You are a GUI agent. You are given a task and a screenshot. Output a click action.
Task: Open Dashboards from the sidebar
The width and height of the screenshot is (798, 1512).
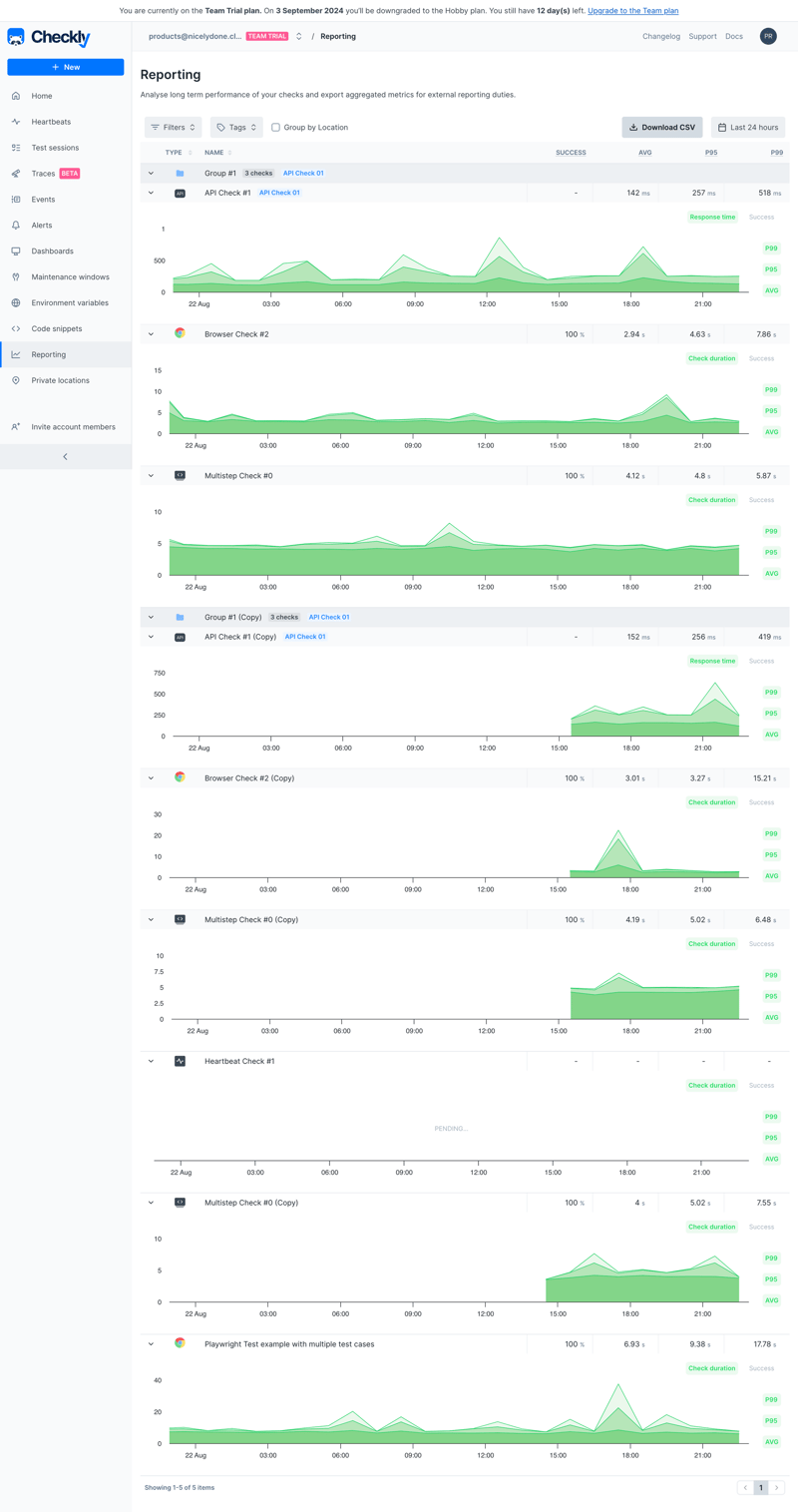pyautogui.click(x=51, y=251)
